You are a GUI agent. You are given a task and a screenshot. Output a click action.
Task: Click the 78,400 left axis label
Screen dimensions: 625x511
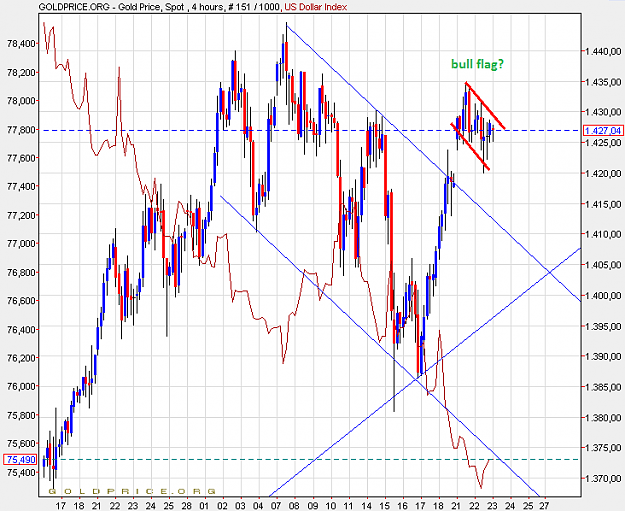[21, 43]
